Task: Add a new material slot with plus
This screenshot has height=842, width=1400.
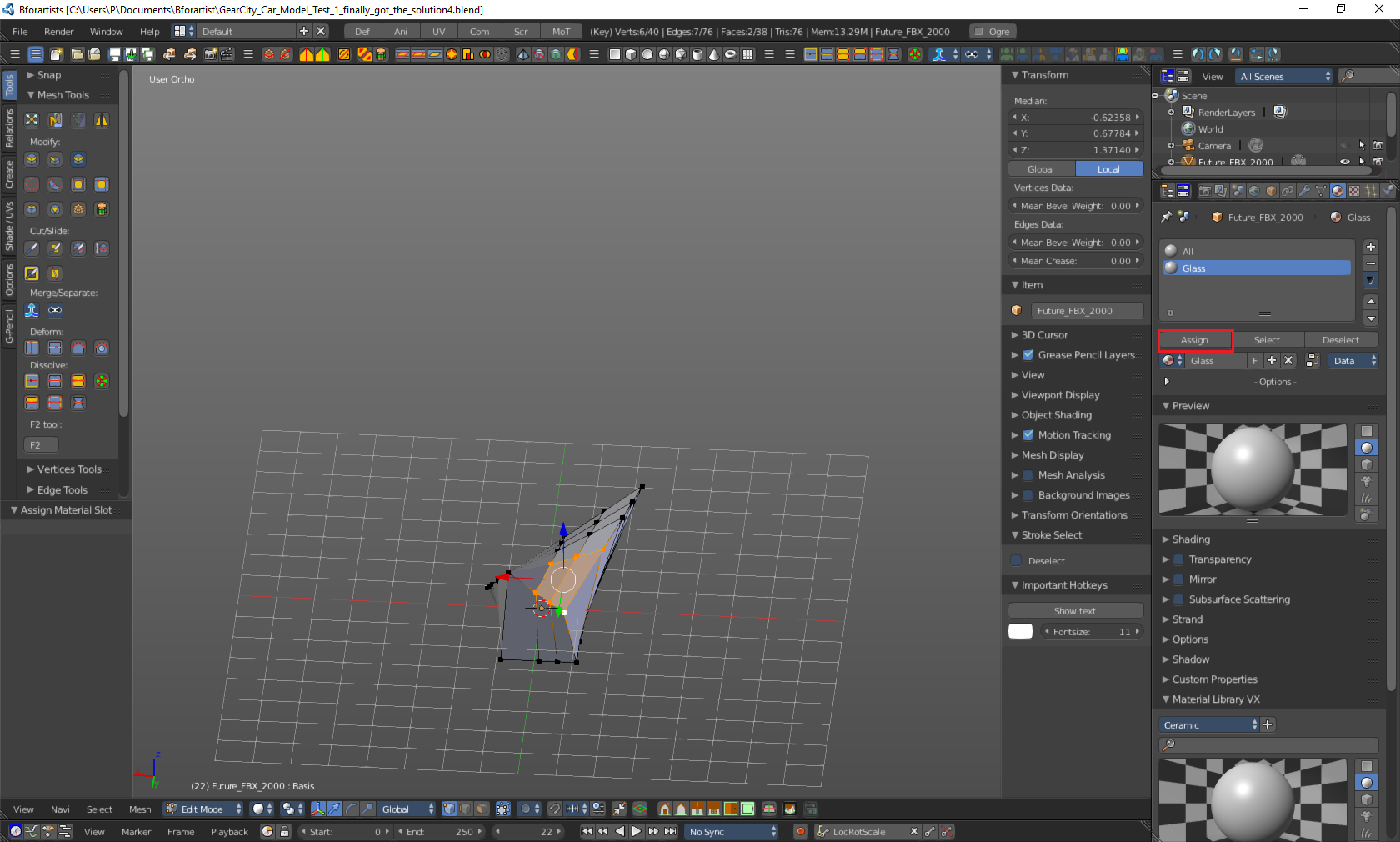Action: [x=1371, y=247]
